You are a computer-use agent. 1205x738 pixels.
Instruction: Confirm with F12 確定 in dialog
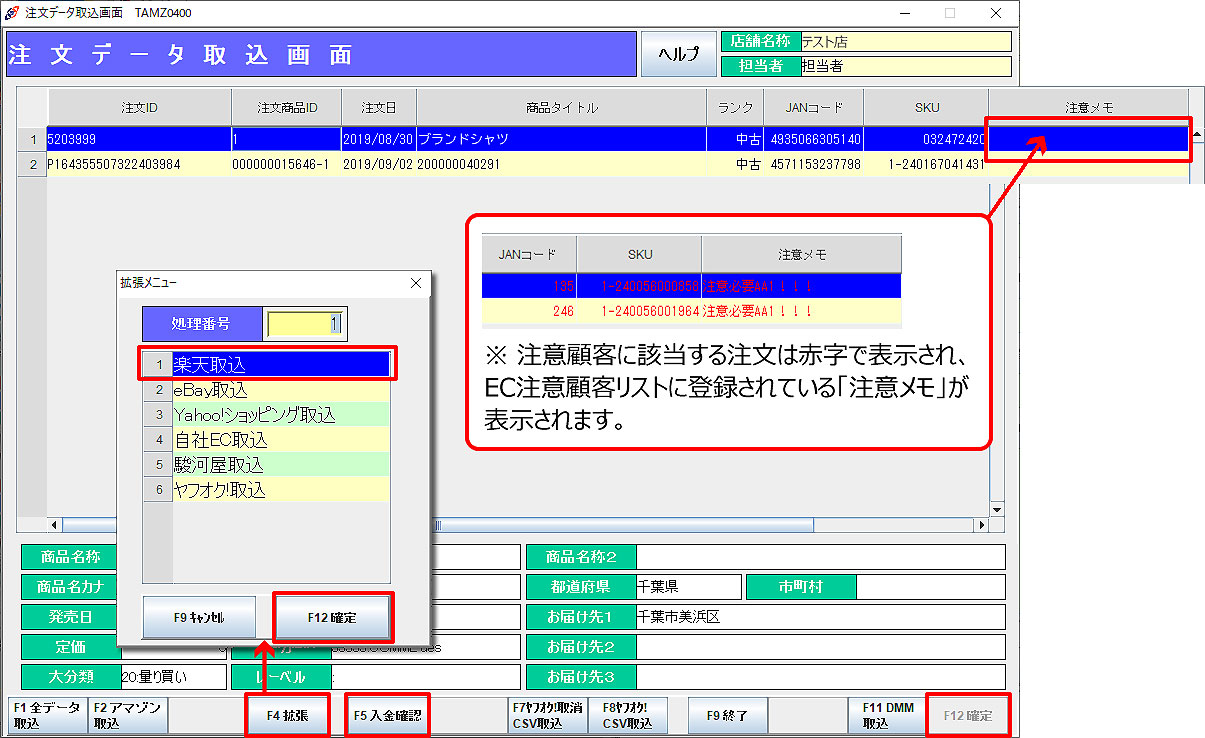coord(332,618)
